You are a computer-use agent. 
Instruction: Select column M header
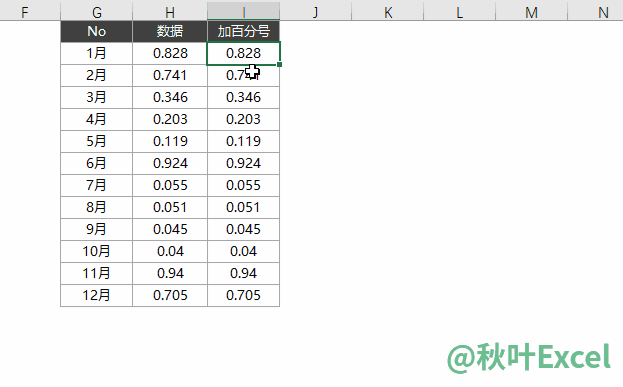[532, 12]
